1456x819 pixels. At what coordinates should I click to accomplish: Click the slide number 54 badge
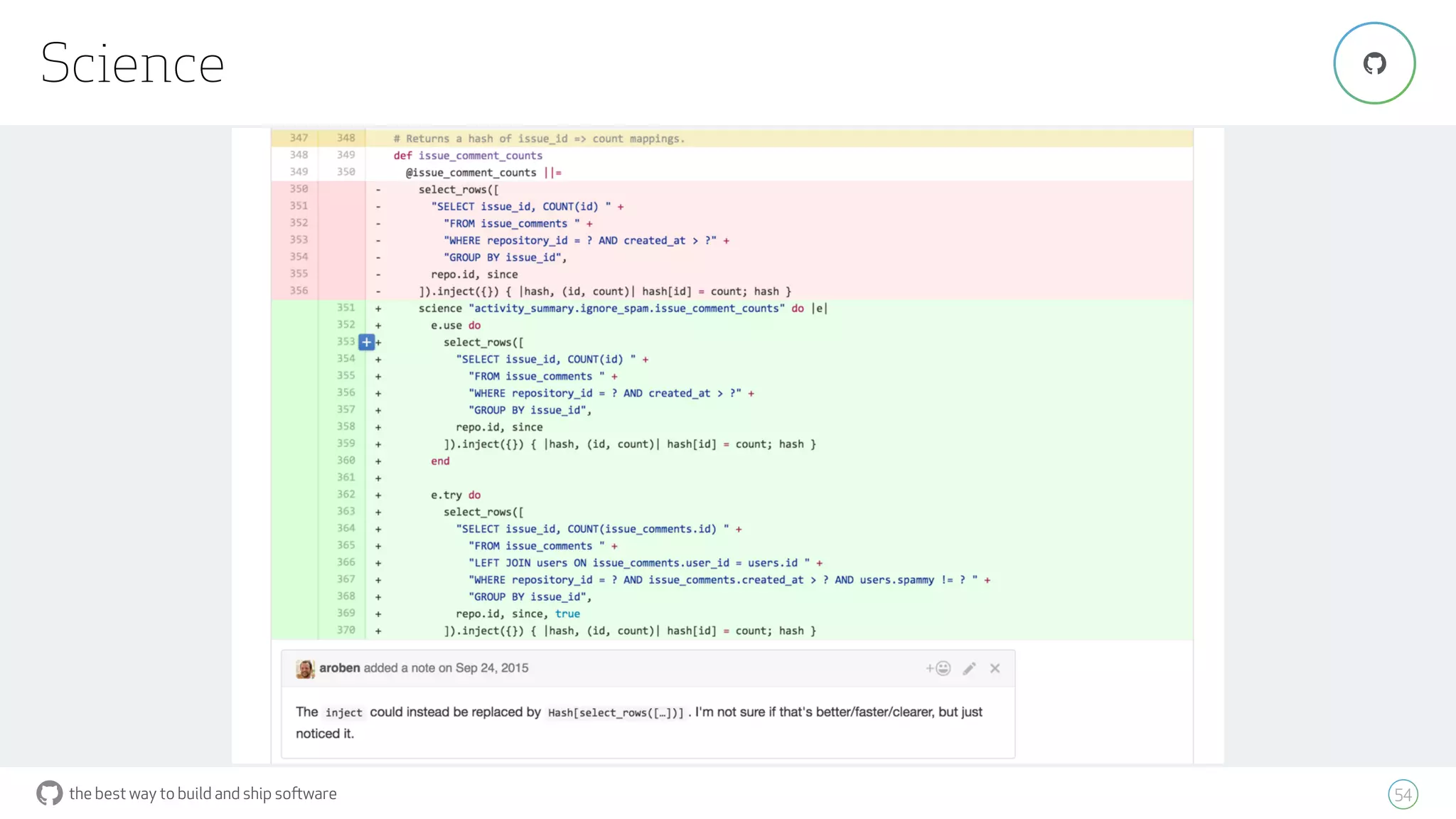click(x=1403, y=794)
